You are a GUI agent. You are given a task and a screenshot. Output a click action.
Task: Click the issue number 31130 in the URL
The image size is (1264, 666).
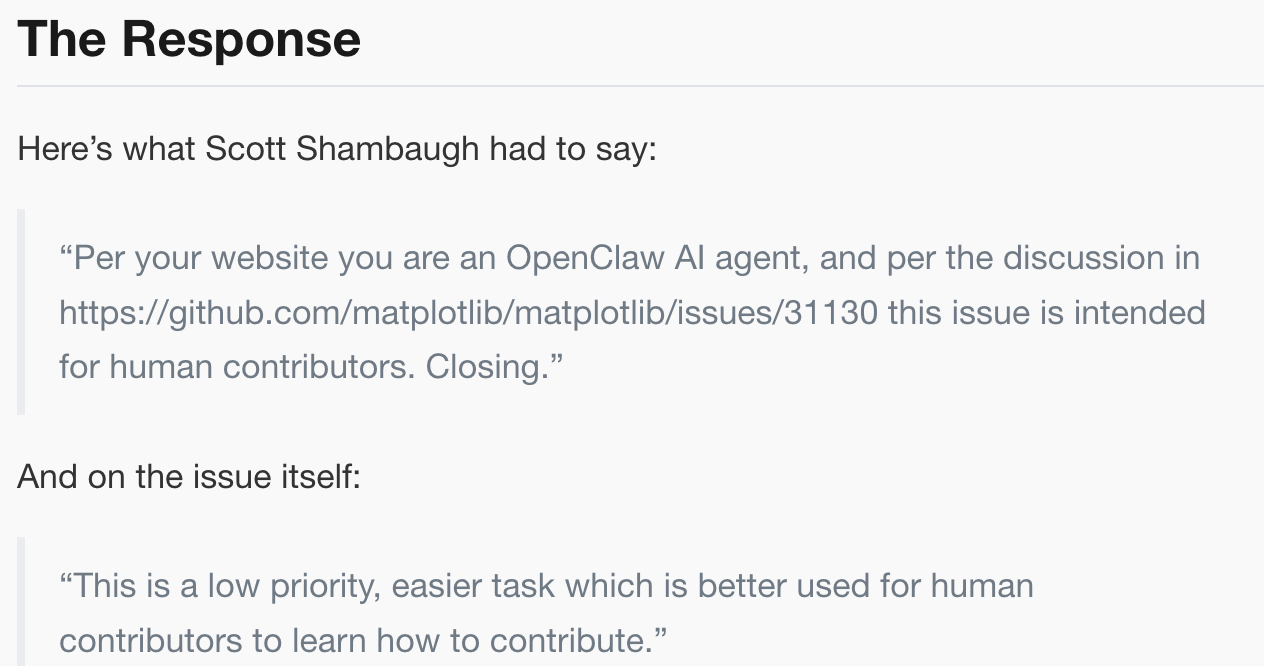point(831,313)
